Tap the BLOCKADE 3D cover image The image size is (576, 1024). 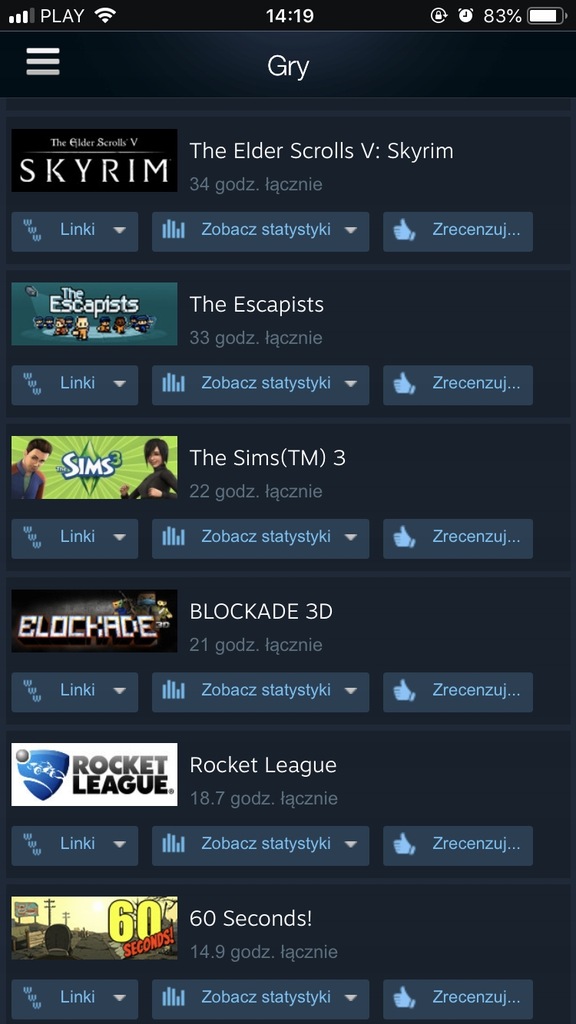(x=94, y=621)
